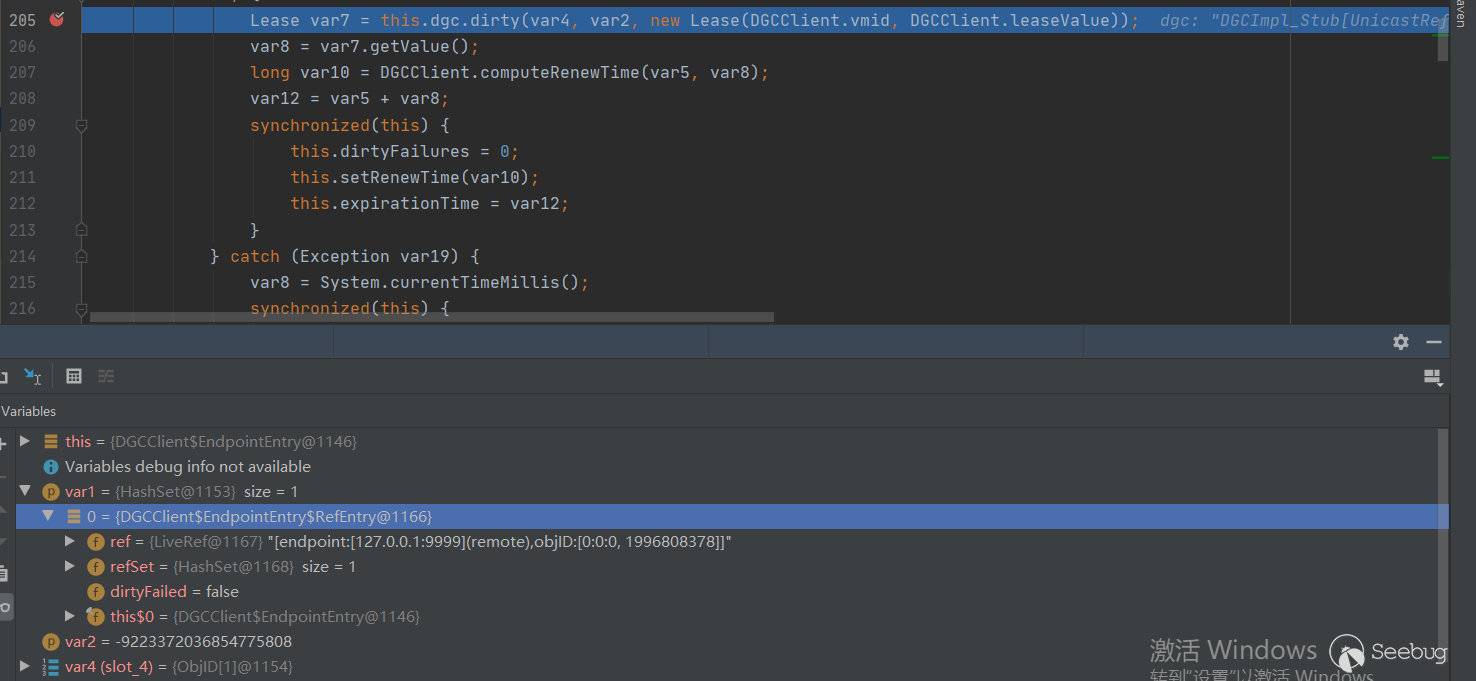
Task: Toggle the breakpoint on line 205
Action: coord(57,19)
